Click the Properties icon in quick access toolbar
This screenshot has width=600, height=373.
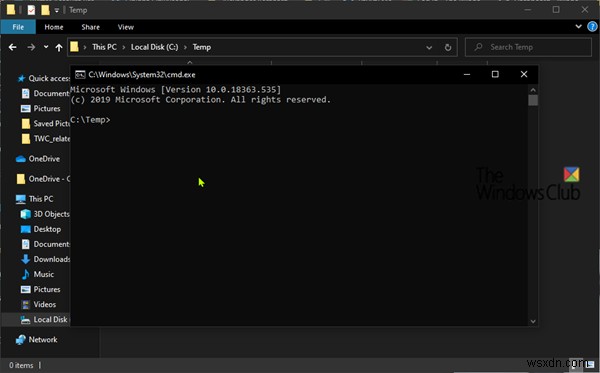click(31, 10)
